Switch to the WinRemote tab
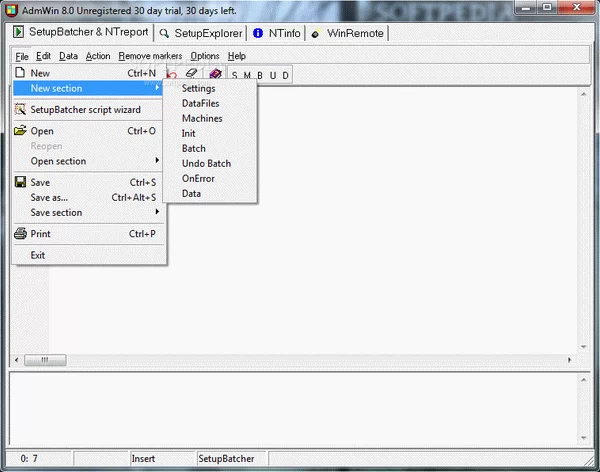The height and width of the screenshot is (472, 600). coord(354,33)
